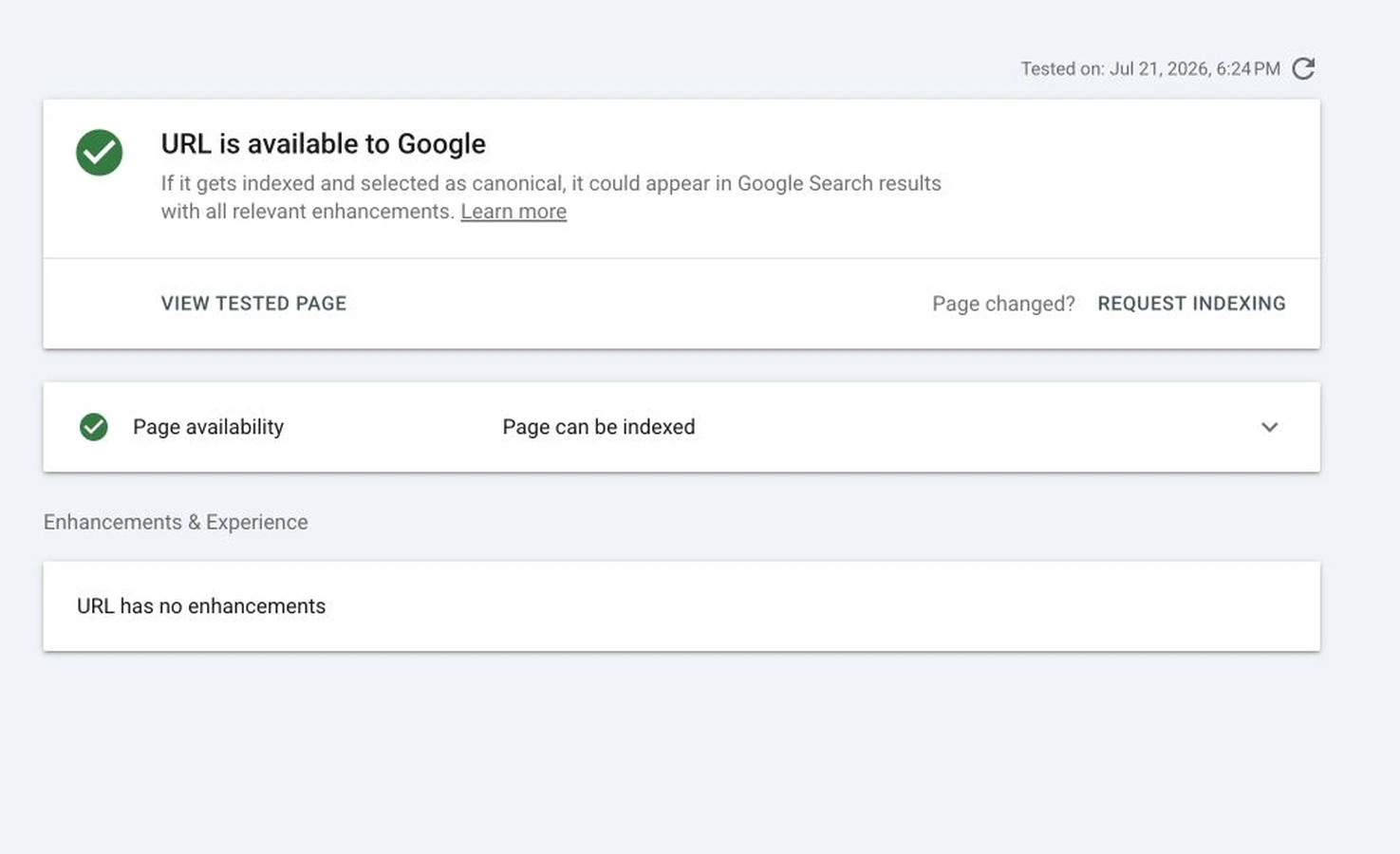1400x854 pixels.
Task: Click 'Page can be indexed' status text
Action: tap(599, 427)
